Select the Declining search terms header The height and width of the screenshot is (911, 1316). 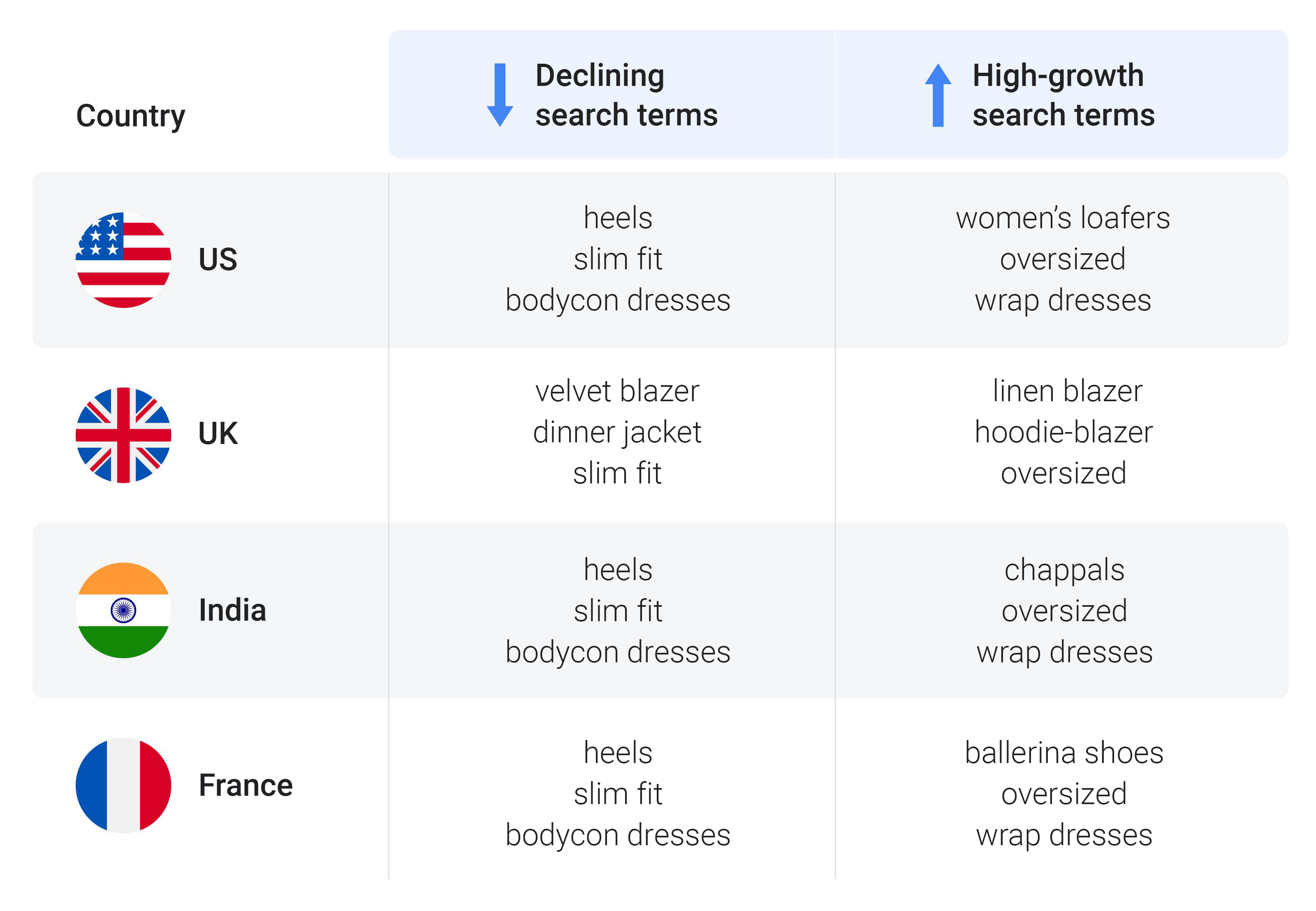(x=626, y=95)
